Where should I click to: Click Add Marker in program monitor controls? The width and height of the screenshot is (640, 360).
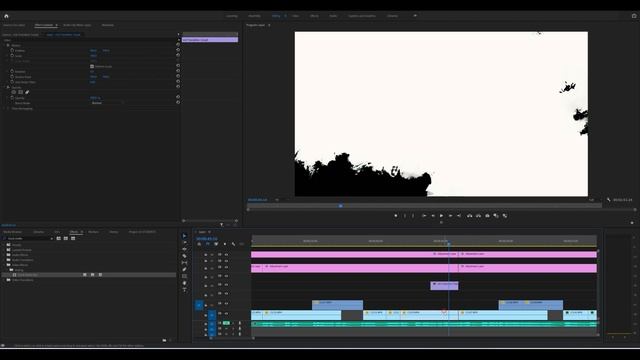click(x=396, y=216)
